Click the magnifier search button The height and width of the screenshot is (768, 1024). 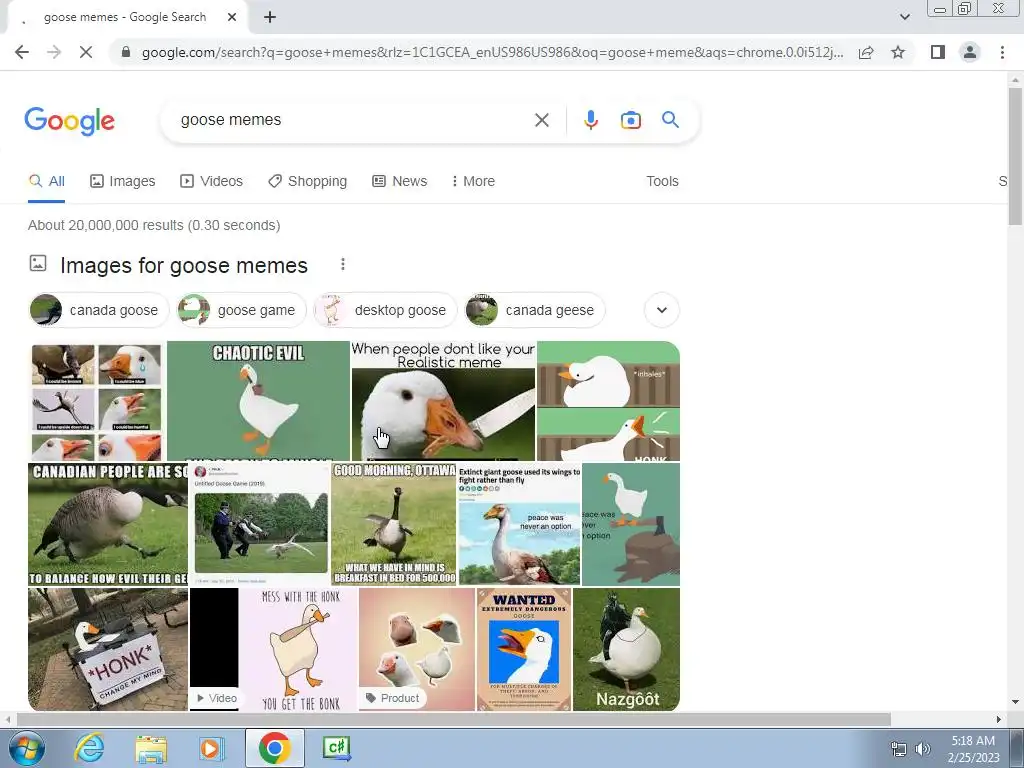(x=670, y=120)
